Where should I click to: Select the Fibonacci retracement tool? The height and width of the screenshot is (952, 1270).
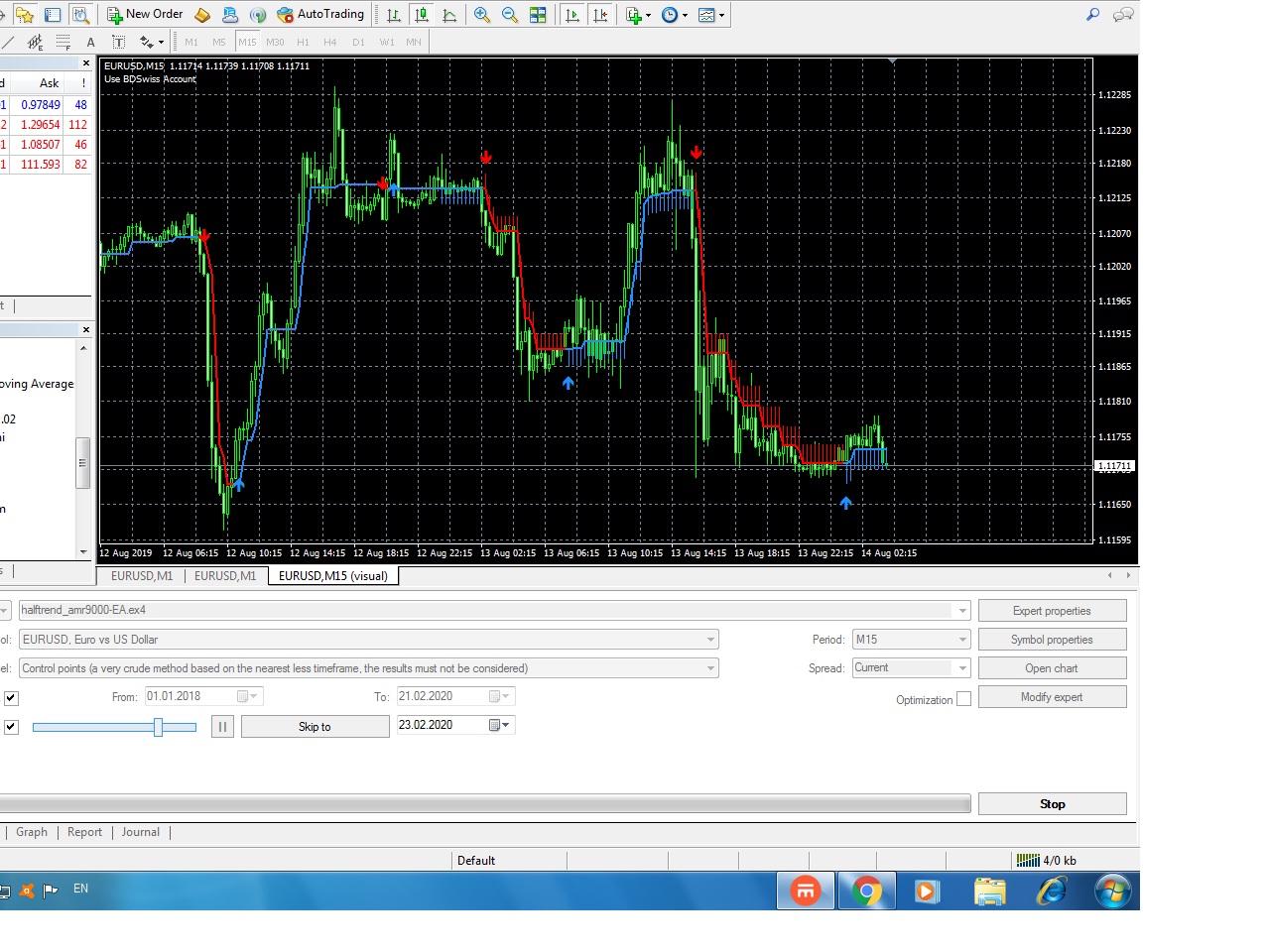click(63, 42)
